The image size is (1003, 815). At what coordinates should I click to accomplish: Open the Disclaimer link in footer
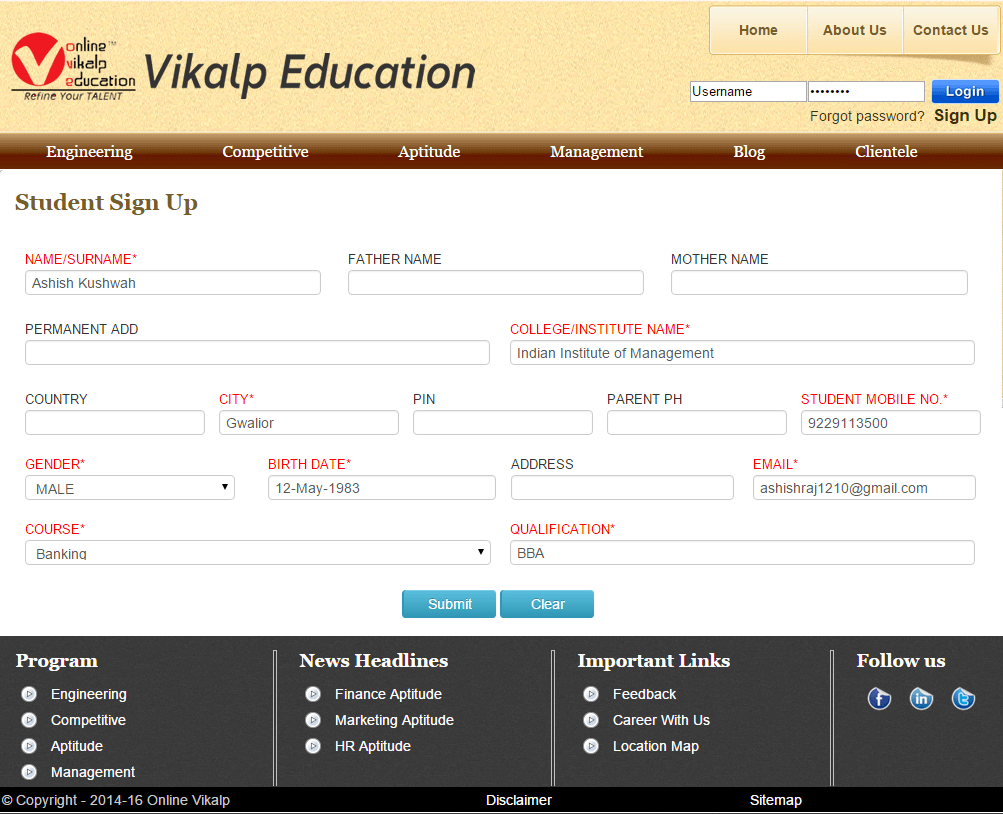pos(519,800)
